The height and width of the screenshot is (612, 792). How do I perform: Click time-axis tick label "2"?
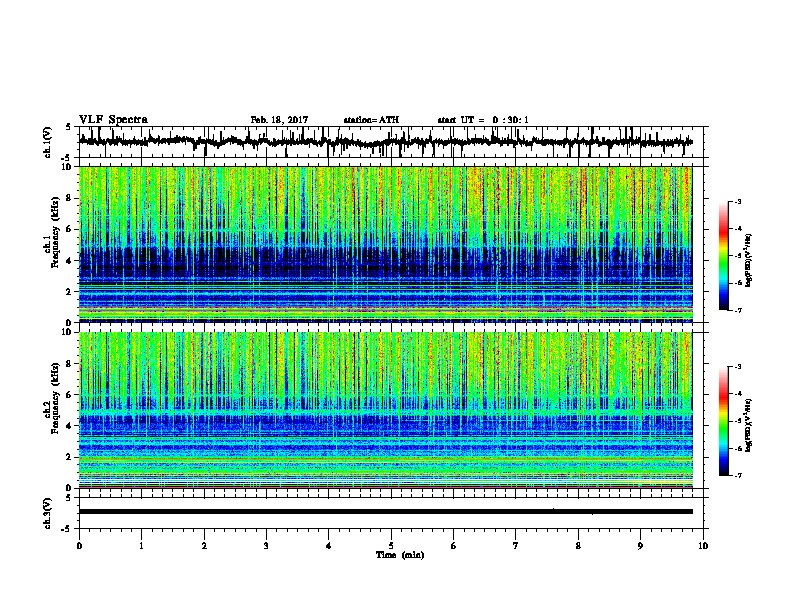pos(204,546)
